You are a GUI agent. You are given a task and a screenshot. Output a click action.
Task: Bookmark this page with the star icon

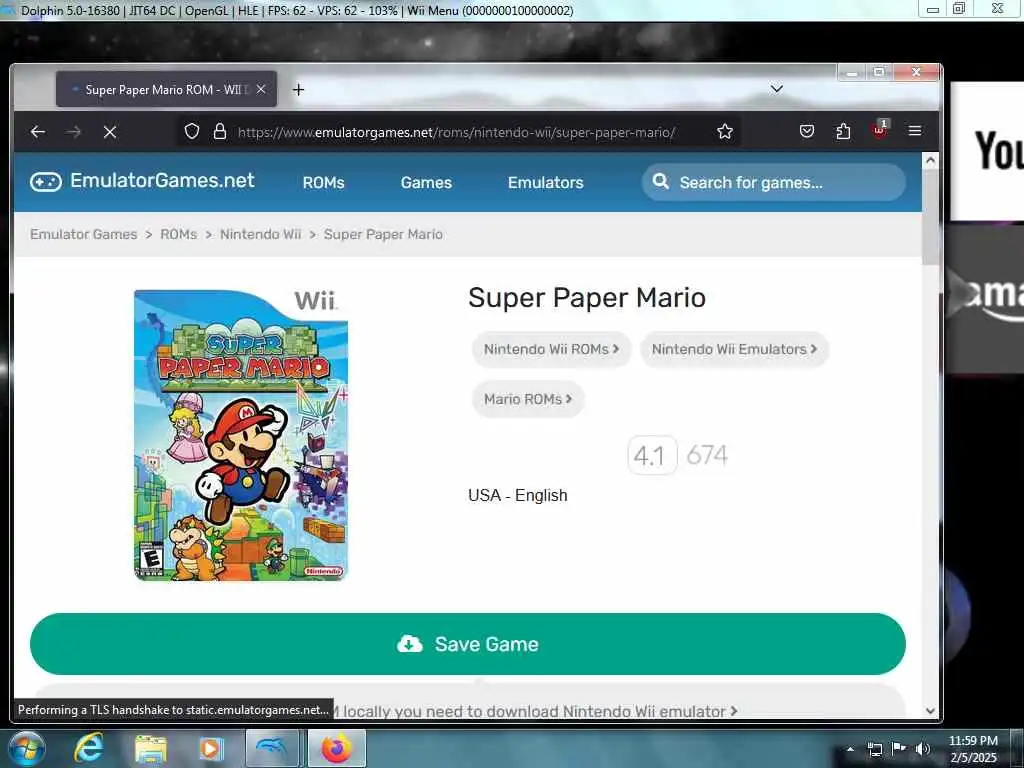pyautogui.click(x=725, y=131)
